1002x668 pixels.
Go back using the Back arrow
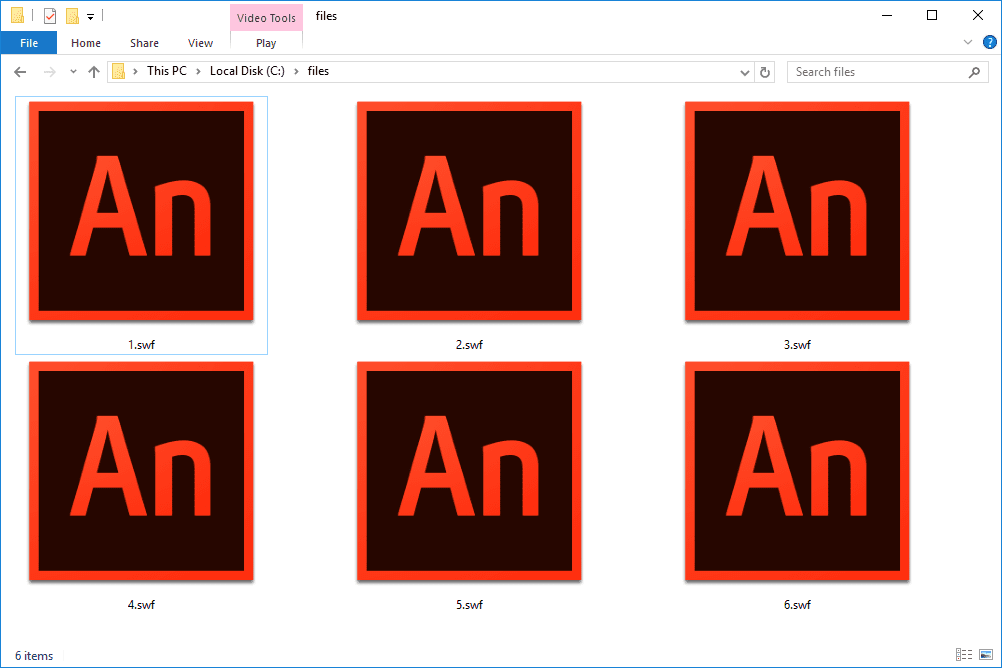[x=20, y=72]
